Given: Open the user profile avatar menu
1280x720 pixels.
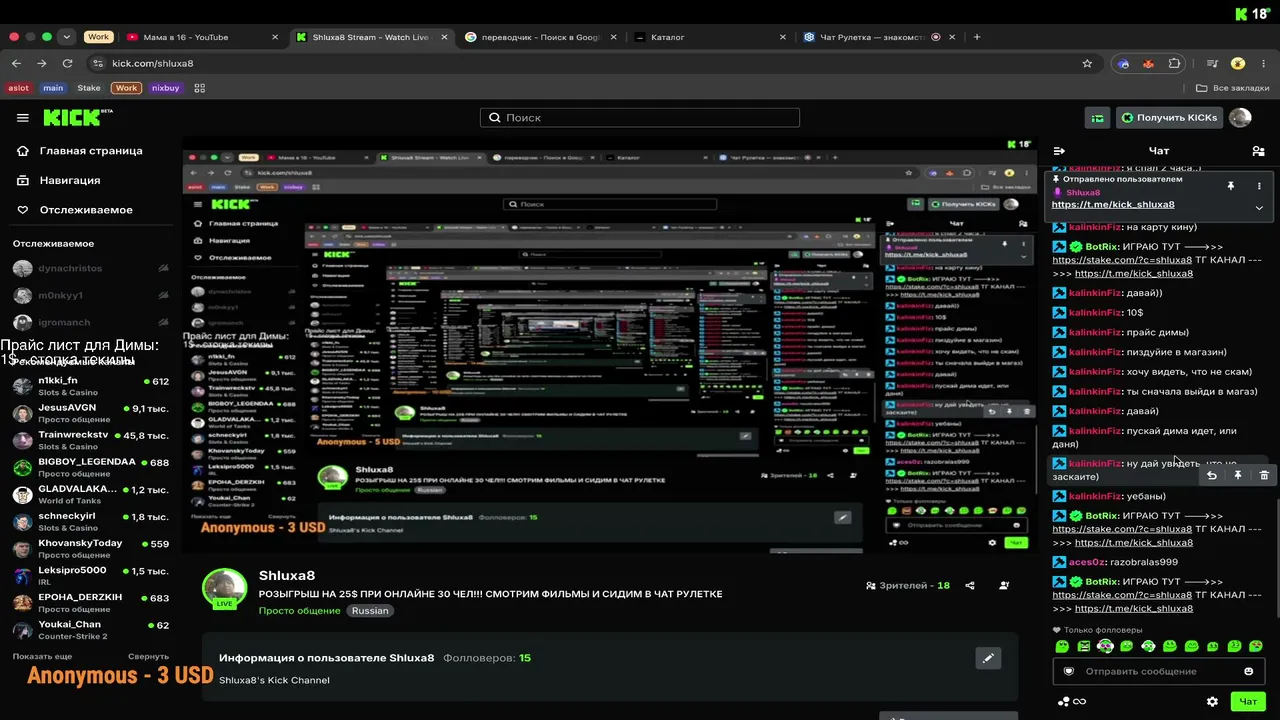Looking at the screenshot, I should click(1240, 118).
